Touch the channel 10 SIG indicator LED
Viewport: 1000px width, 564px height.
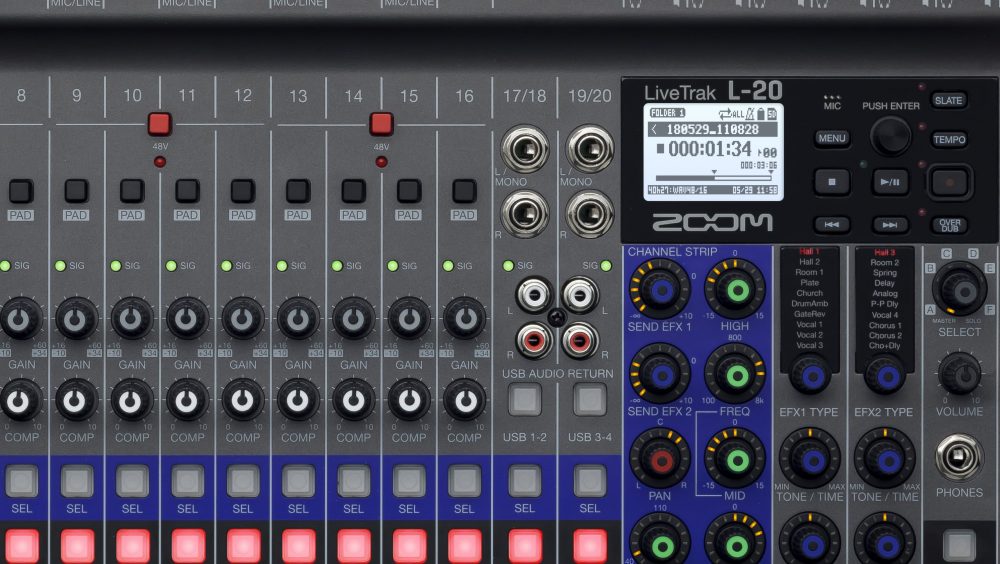pos(115,265)
